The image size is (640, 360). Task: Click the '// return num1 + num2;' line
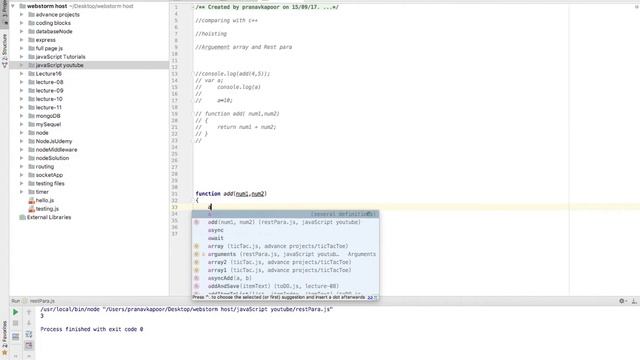(236, 127)
